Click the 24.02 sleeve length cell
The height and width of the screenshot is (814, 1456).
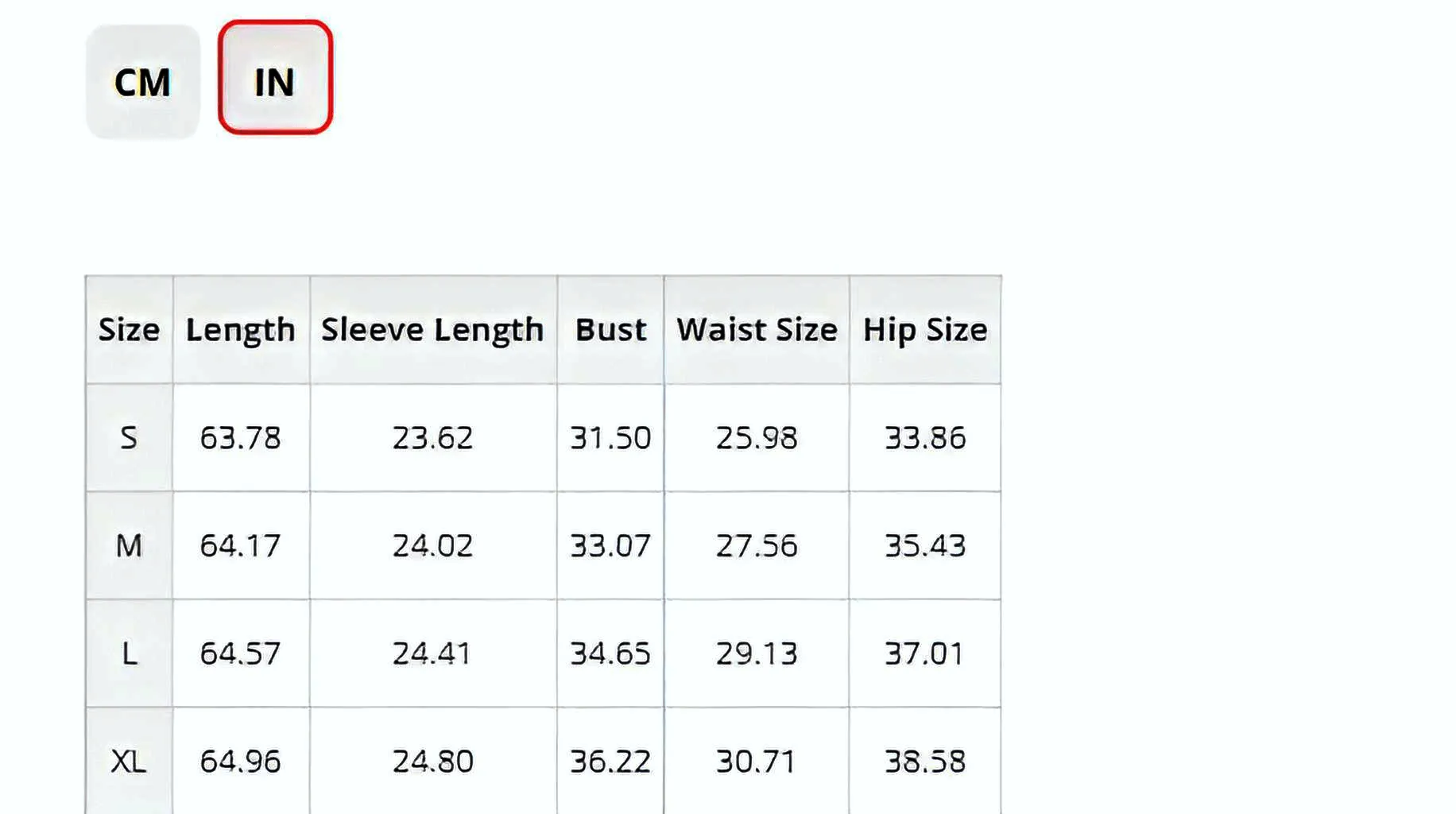433,546
